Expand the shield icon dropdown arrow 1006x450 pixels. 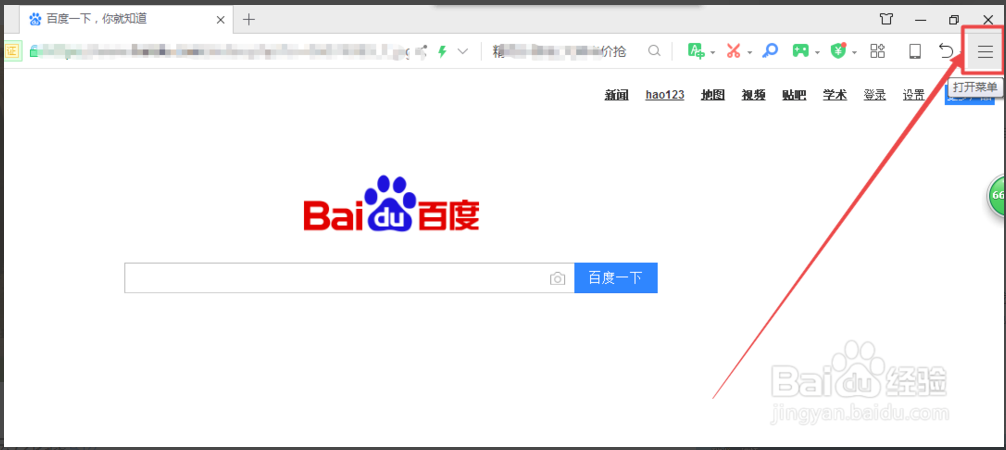coord(855,53)
